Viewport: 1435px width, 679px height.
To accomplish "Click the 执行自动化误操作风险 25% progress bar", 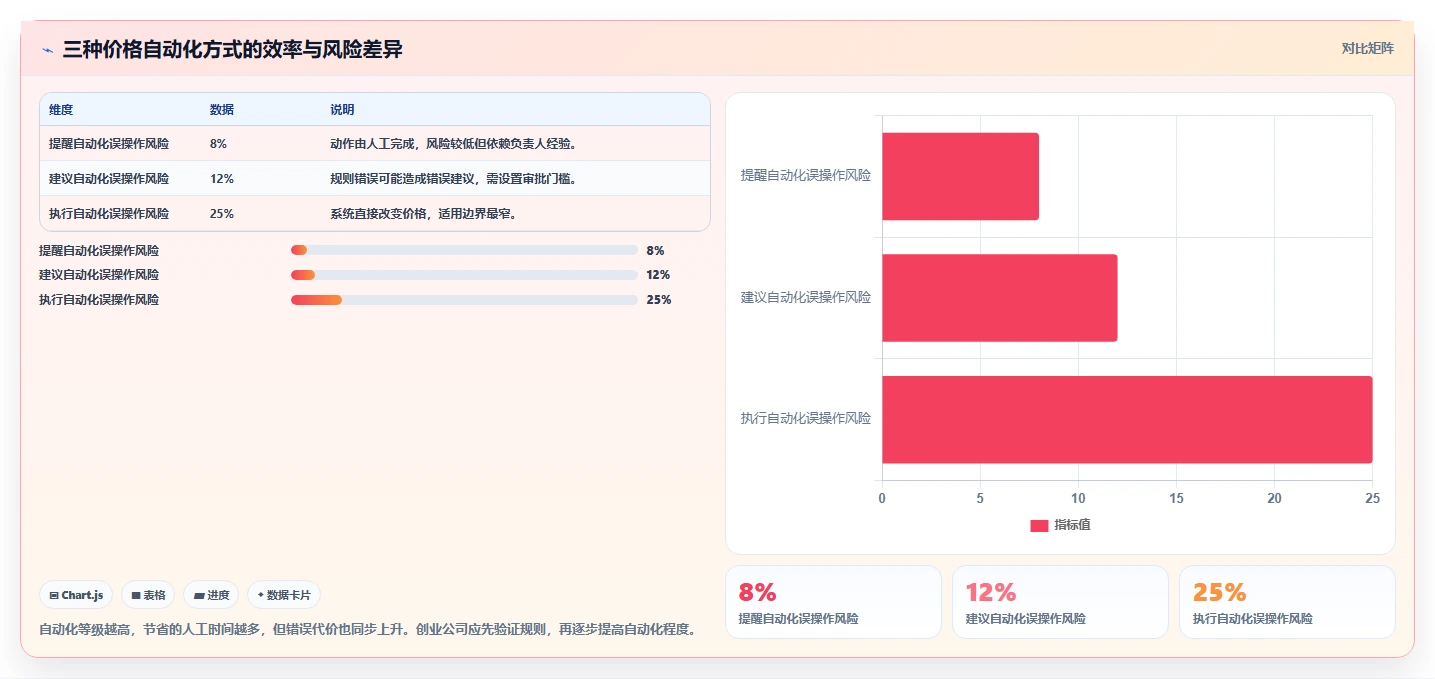I will [x=464, y=299].
